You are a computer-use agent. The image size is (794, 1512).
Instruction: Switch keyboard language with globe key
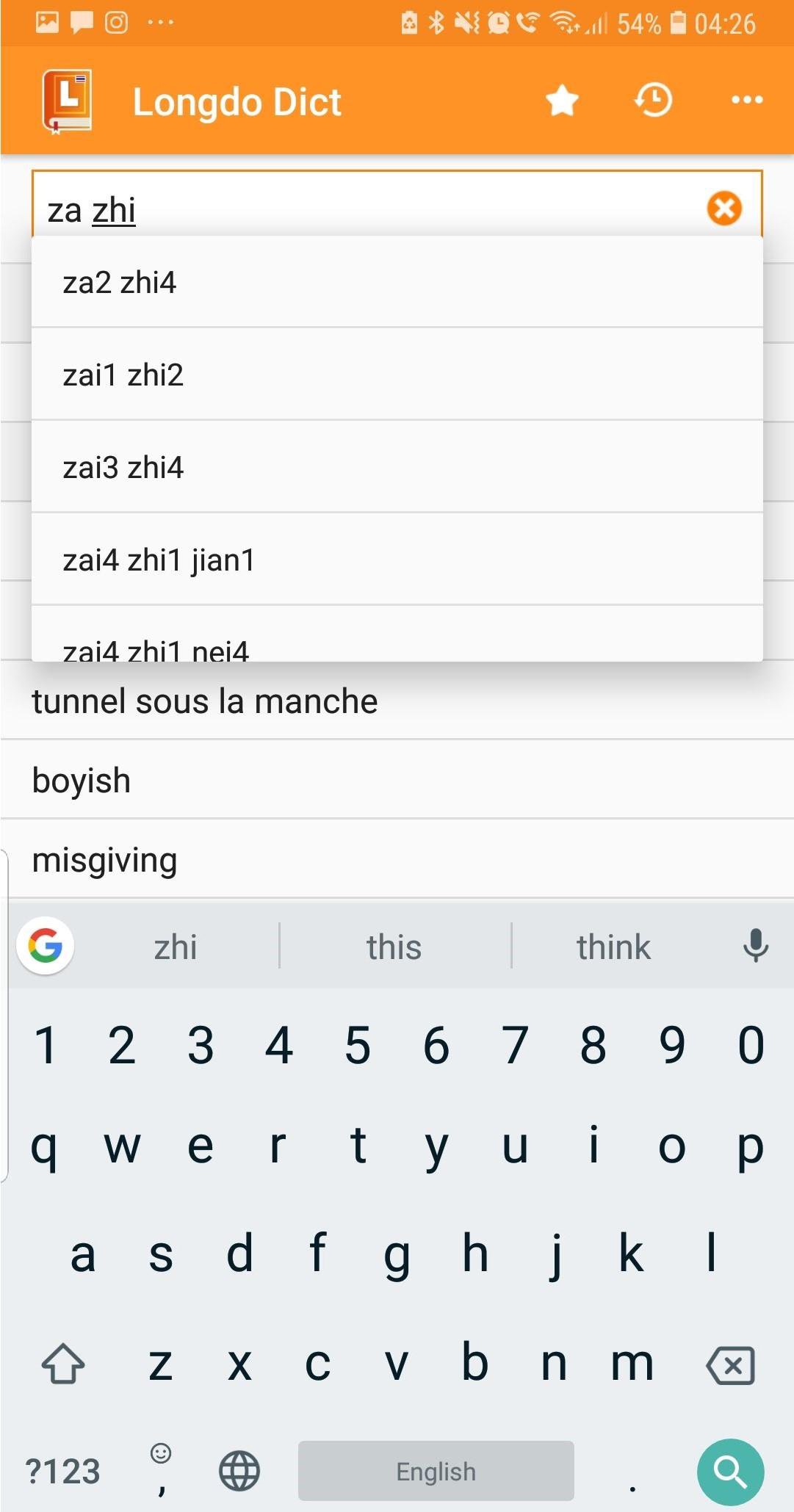tap(239, 1471)
